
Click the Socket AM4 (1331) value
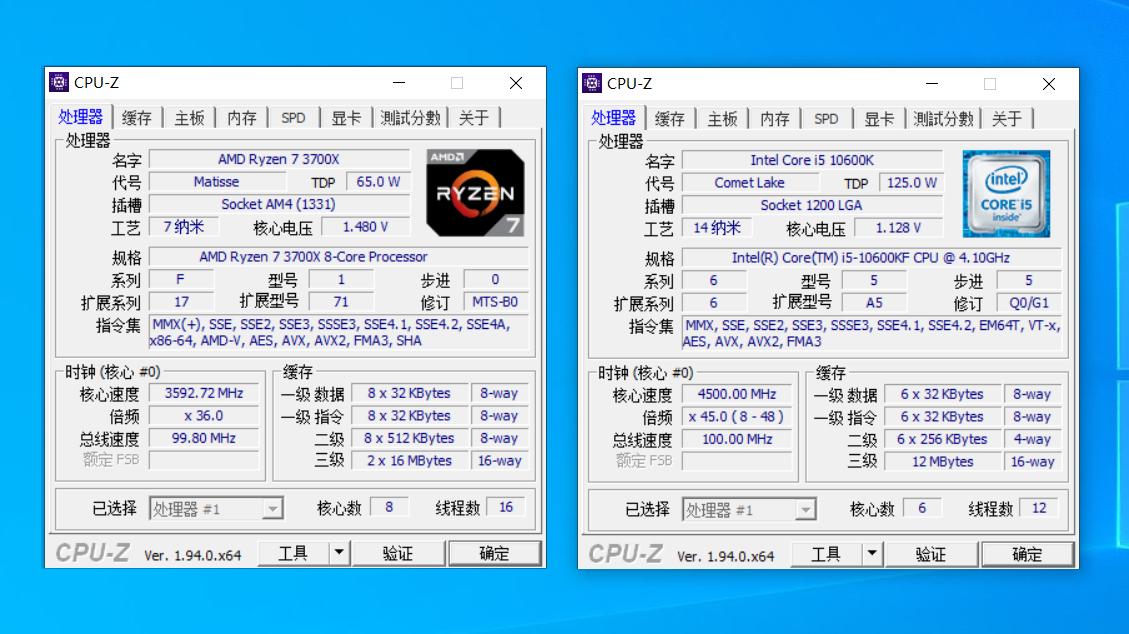click(279, 204)
